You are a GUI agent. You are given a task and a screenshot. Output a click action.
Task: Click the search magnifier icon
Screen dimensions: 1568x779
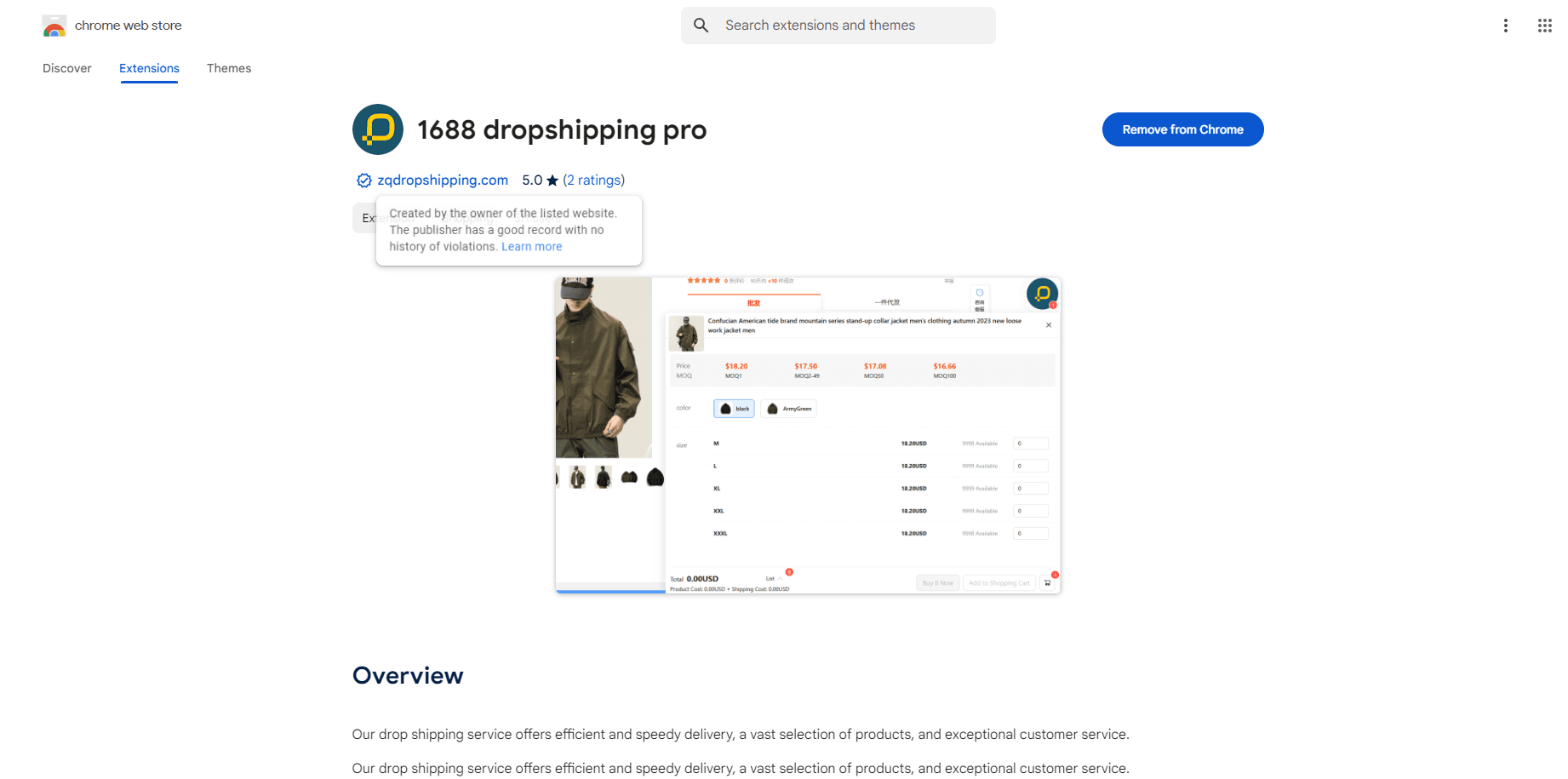701,26
